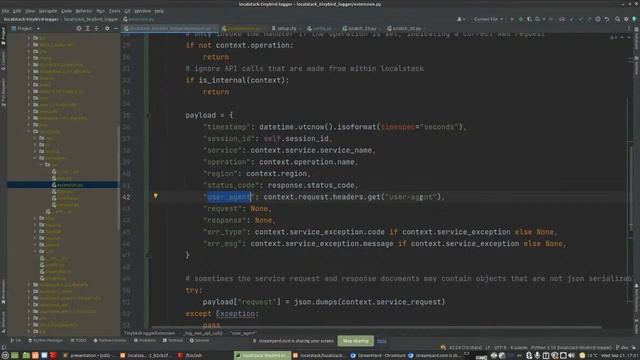
Task: Click the yellow intention bulb at line 42
Action: pyautogui.click(x=156, y=196)
